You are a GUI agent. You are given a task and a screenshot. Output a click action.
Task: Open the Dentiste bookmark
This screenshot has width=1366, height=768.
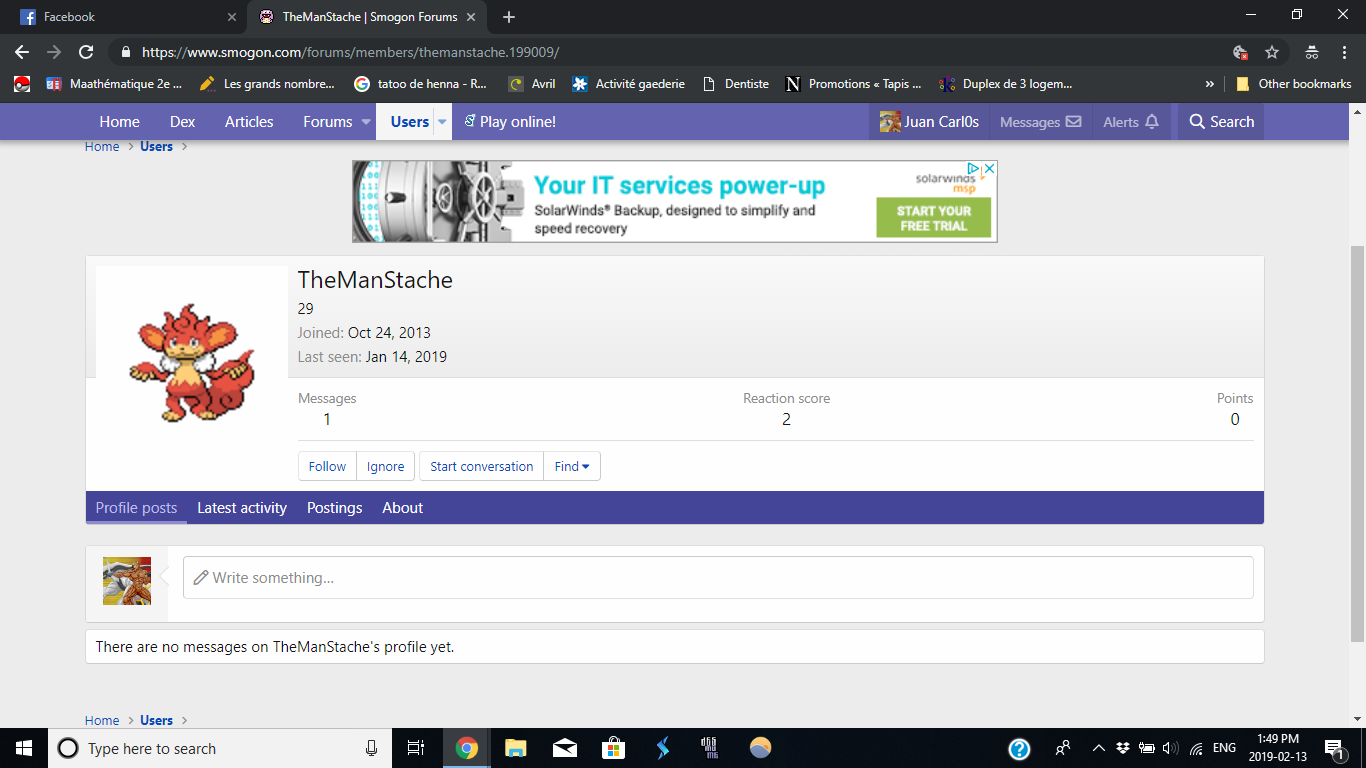point(736,84)
